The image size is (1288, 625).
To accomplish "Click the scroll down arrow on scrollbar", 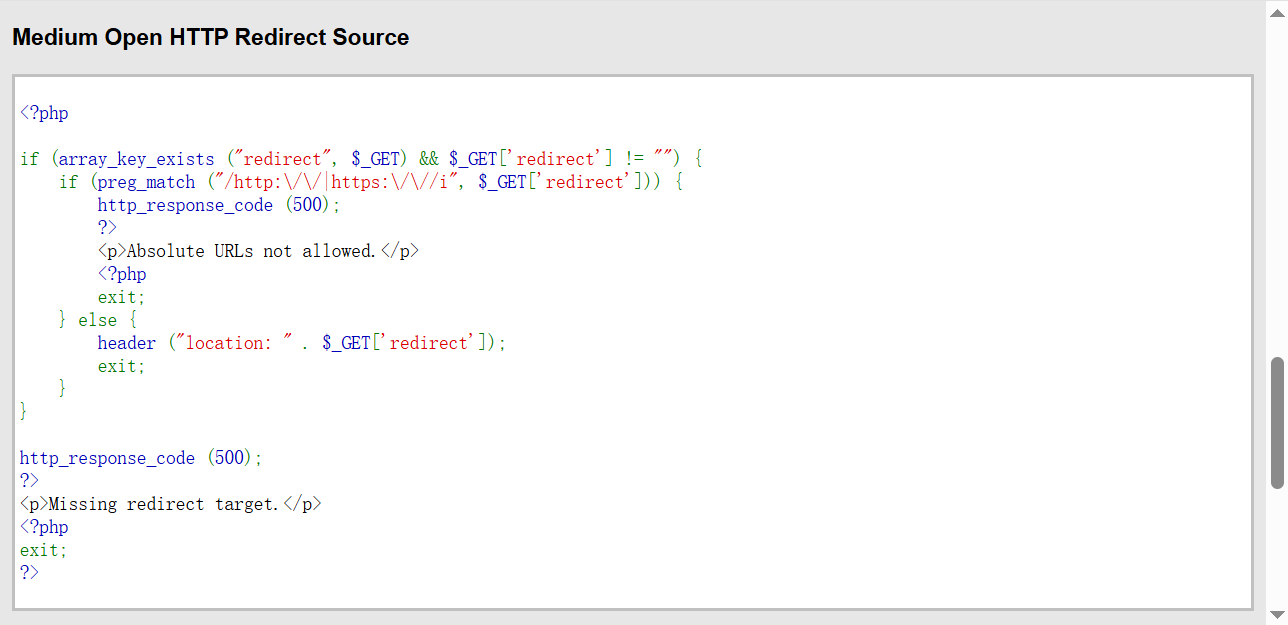I will [1277, 613].
